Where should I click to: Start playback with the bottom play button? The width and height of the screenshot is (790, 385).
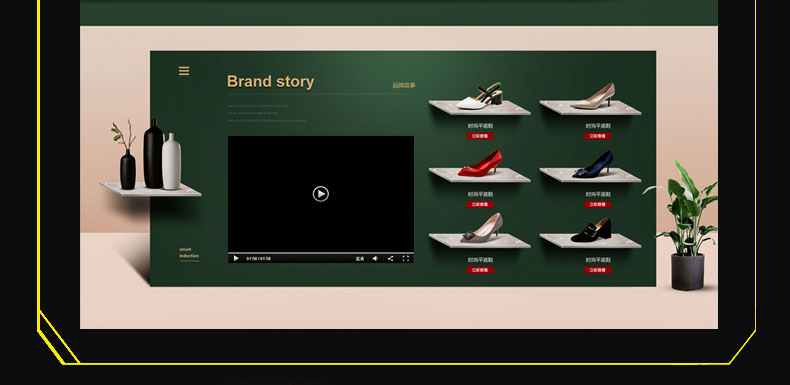pos(236,259)
